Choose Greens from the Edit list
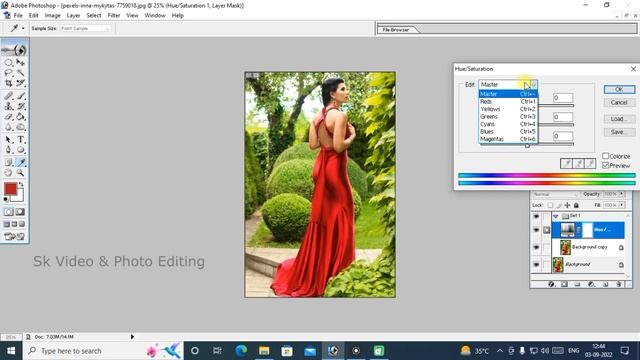Viewport: 640px width, 360px height. [508, 116]
